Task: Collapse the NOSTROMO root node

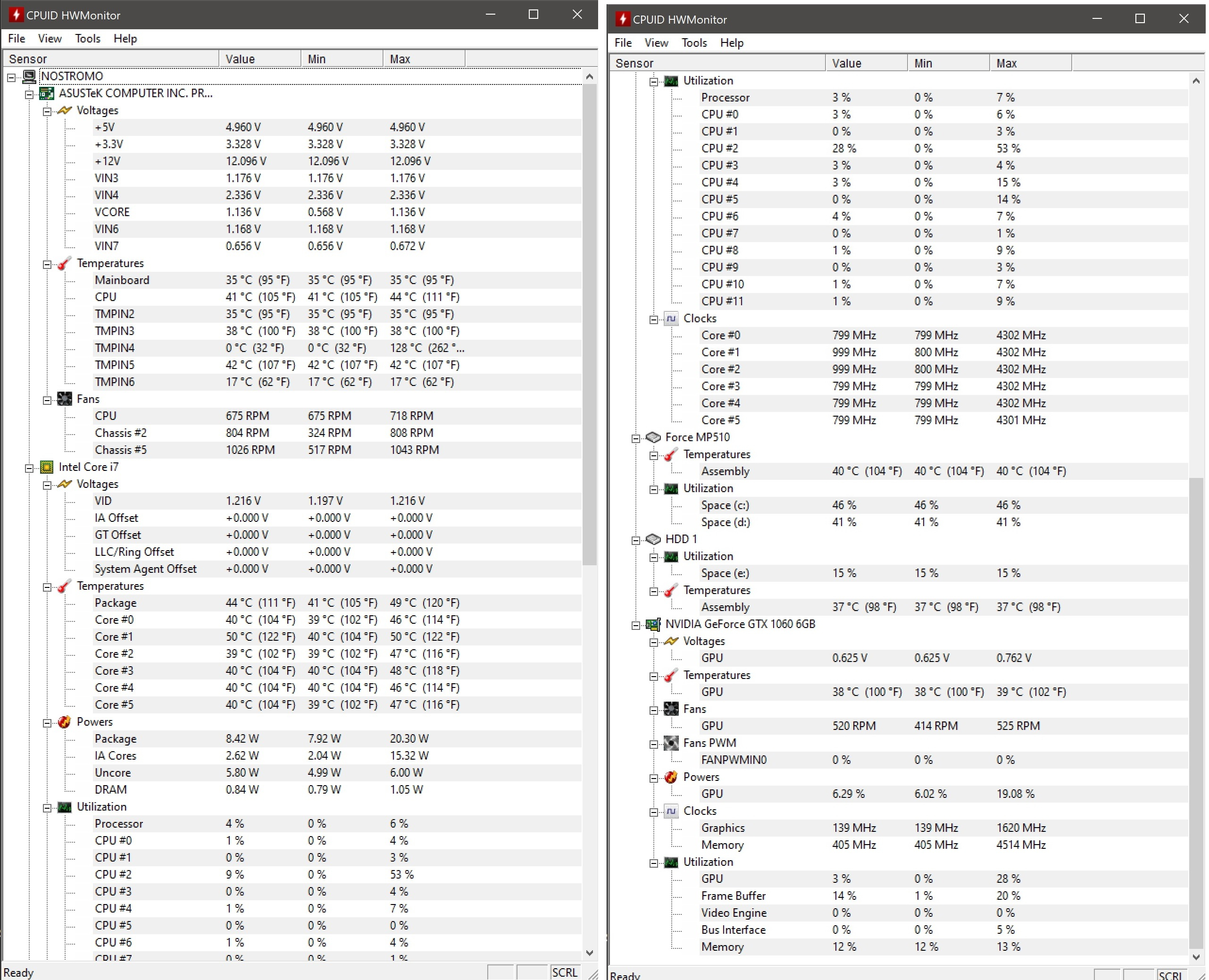Action: pyautogui.click(x=11, y=77)
